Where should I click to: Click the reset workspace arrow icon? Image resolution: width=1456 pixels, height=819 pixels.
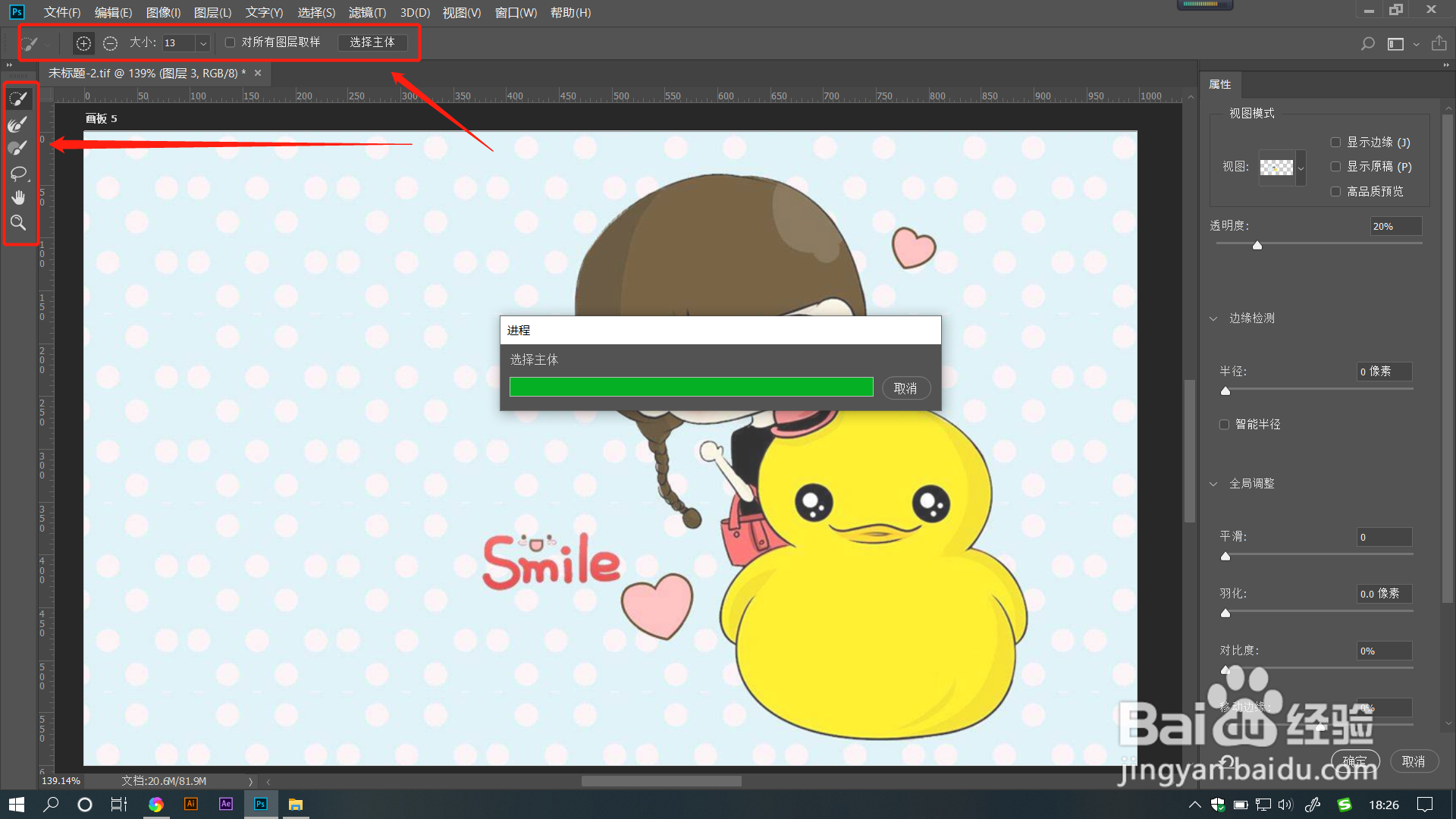[x=1227, y=761]
